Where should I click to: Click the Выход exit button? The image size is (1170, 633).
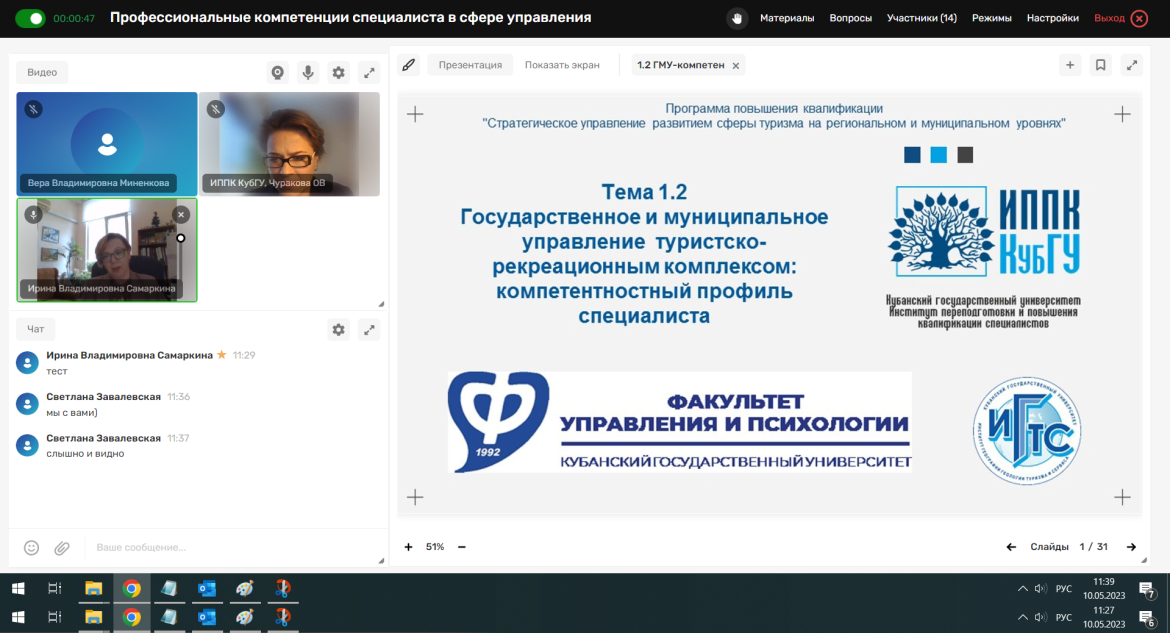[1121, 18]
